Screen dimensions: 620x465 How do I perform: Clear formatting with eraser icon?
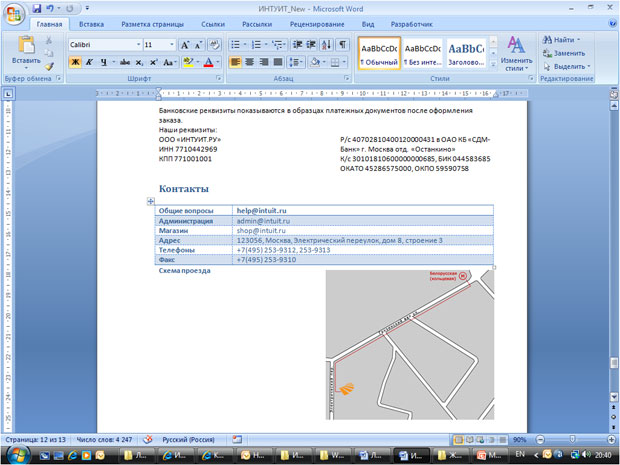(x=215, y=45)
